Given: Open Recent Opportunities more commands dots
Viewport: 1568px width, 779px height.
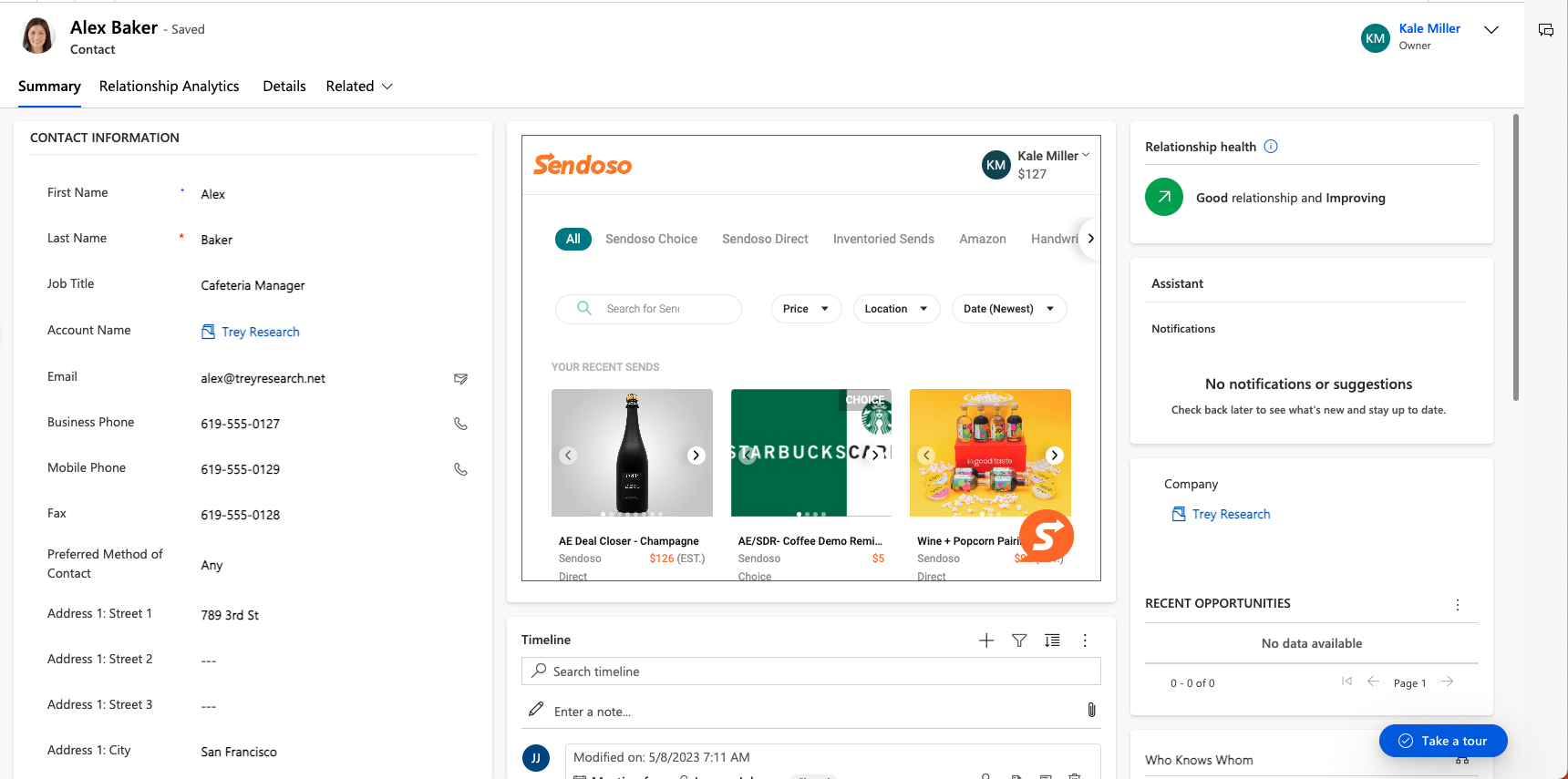Looking at the screenshot, I should pyautogui.click(x=1458, y=605).
